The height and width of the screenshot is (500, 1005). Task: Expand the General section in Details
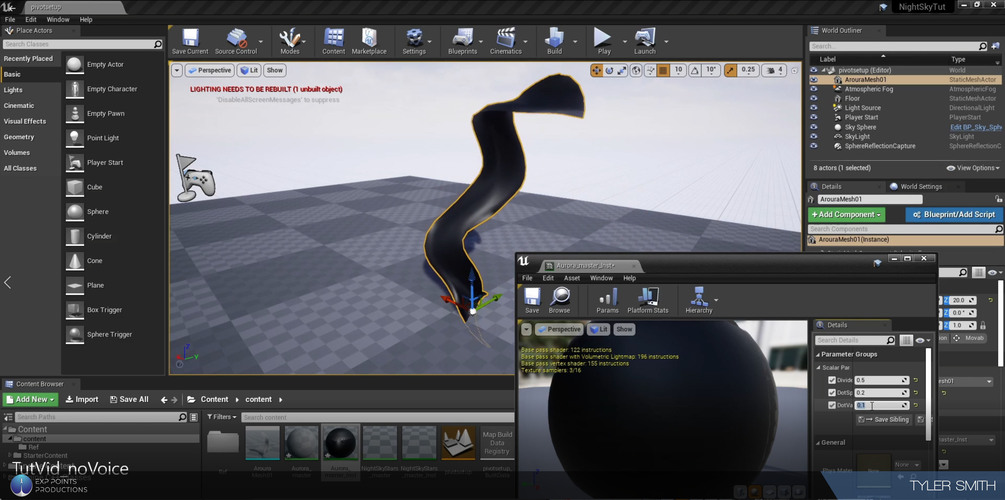pyautogui.click(x=818, y=442)
